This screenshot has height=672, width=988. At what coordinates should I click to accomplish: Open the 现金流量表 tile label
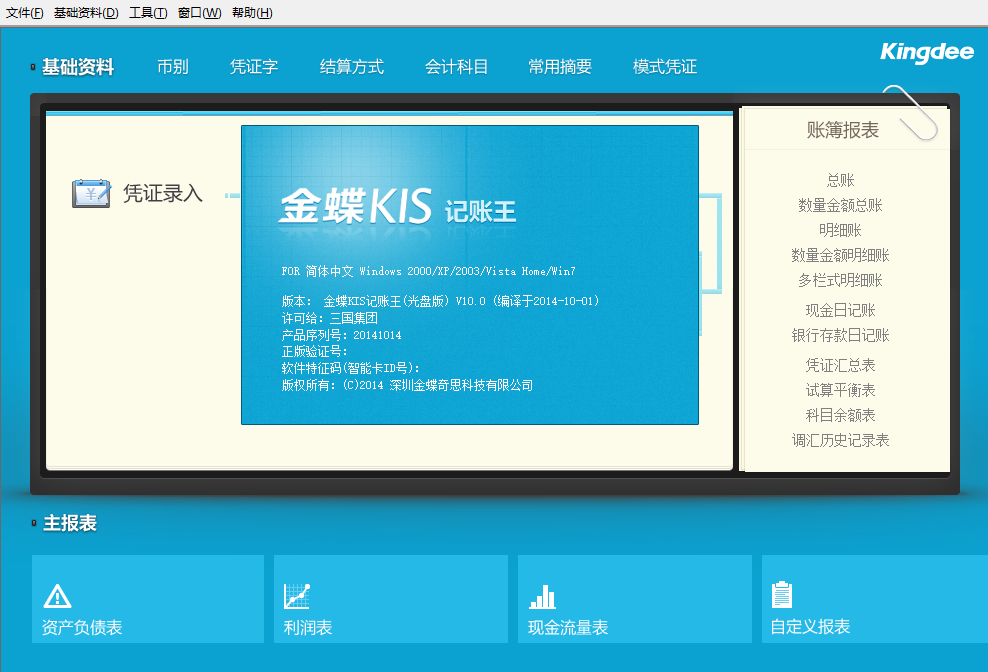pyautogui.click(x=568, y=627)
